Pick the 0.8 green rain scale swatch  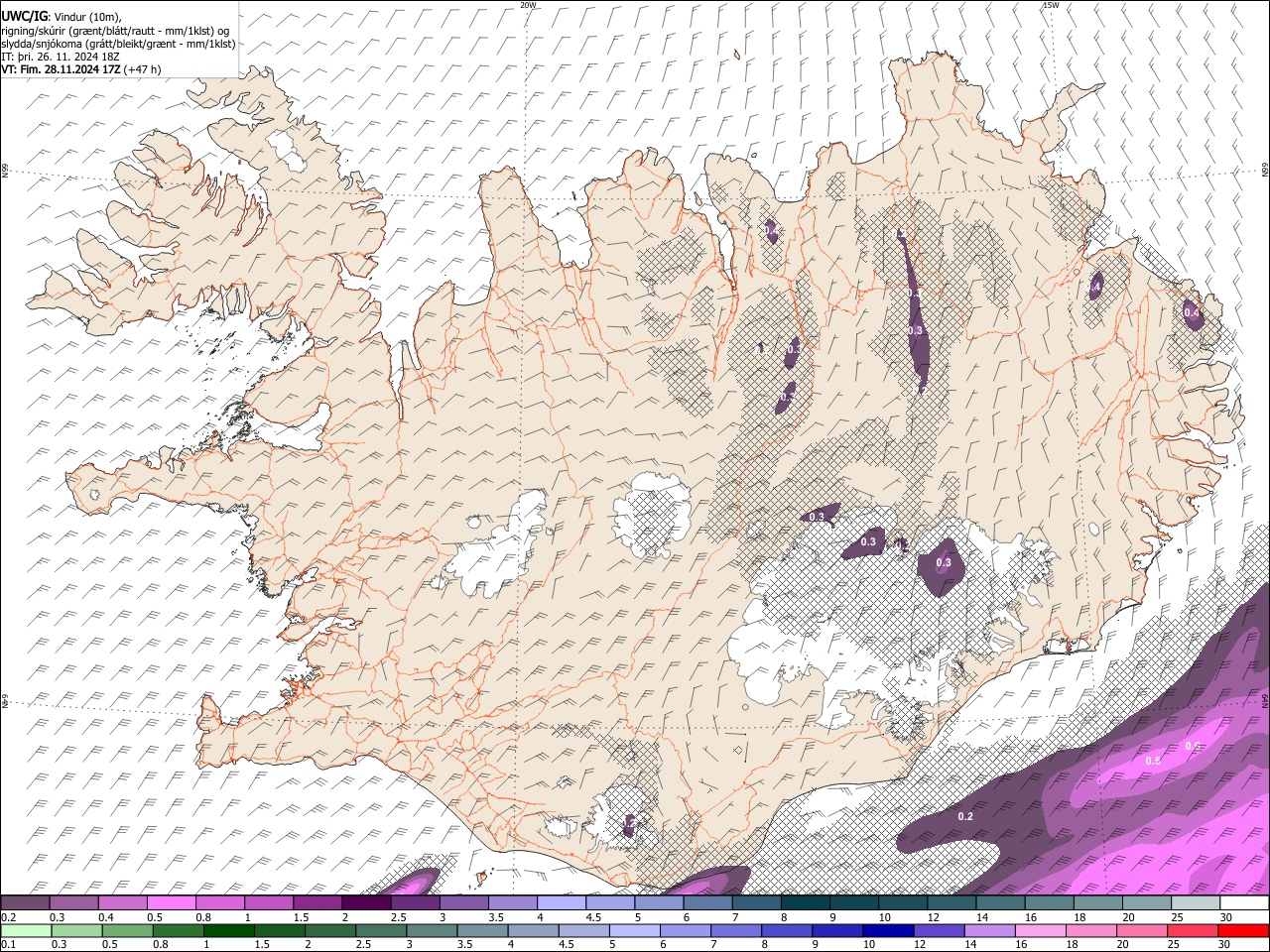pyautogui.click(x=178, y=930)
